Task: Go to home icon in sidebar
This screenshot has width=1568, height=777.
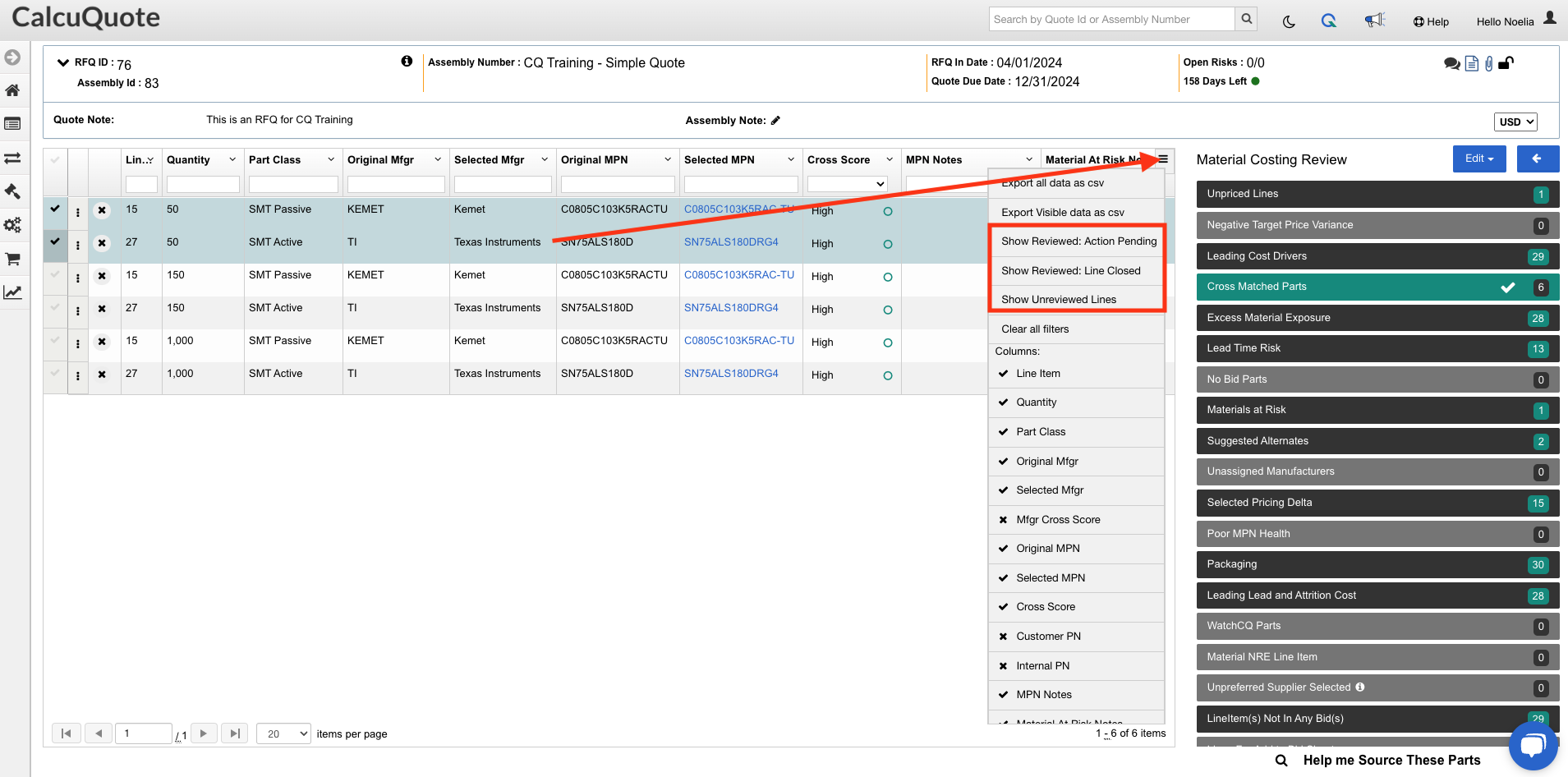Action: [x=12, y=90]
